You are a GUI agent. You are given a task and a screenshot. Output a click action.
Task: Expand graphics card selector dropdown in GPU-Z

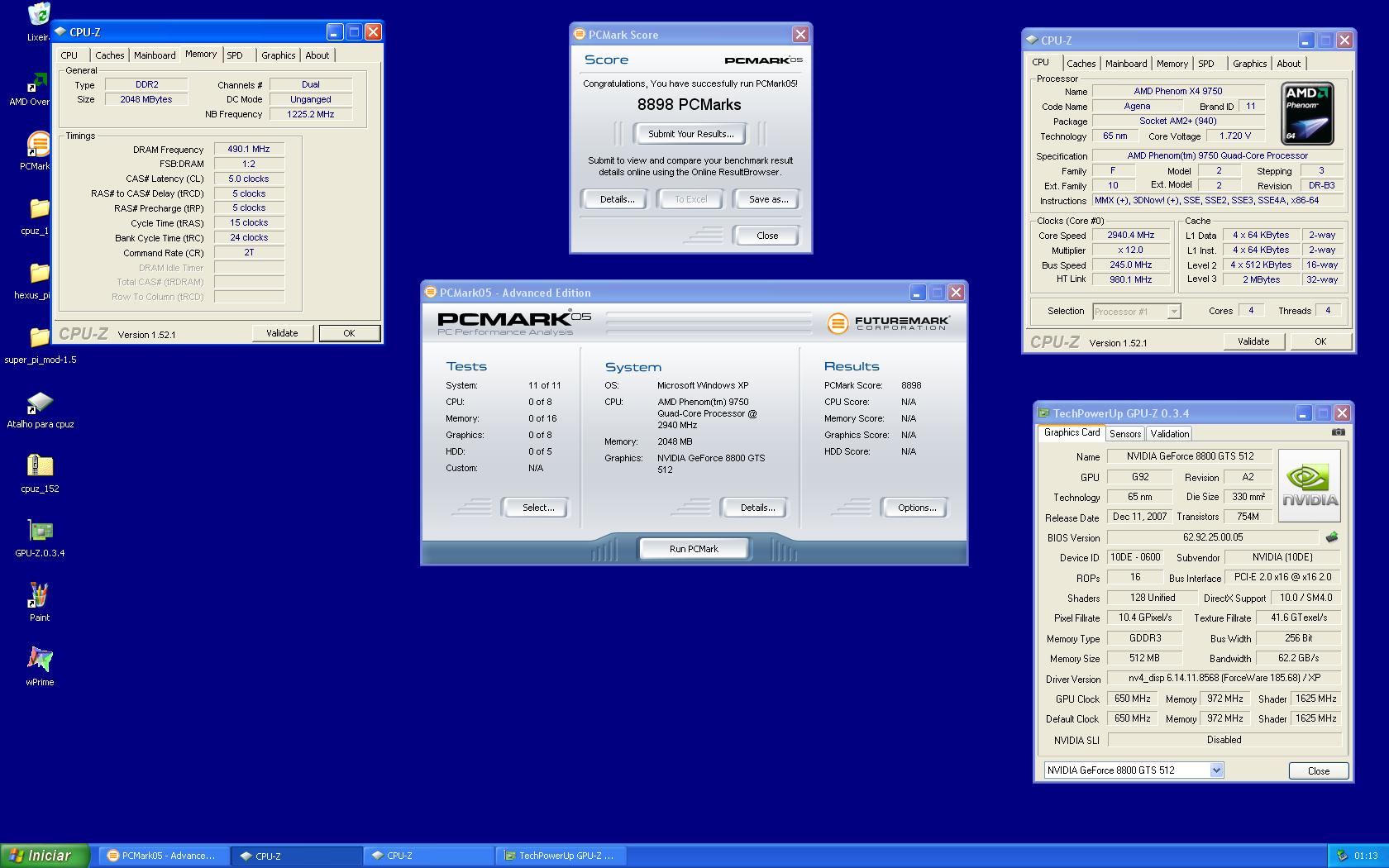click(1216, 770)
